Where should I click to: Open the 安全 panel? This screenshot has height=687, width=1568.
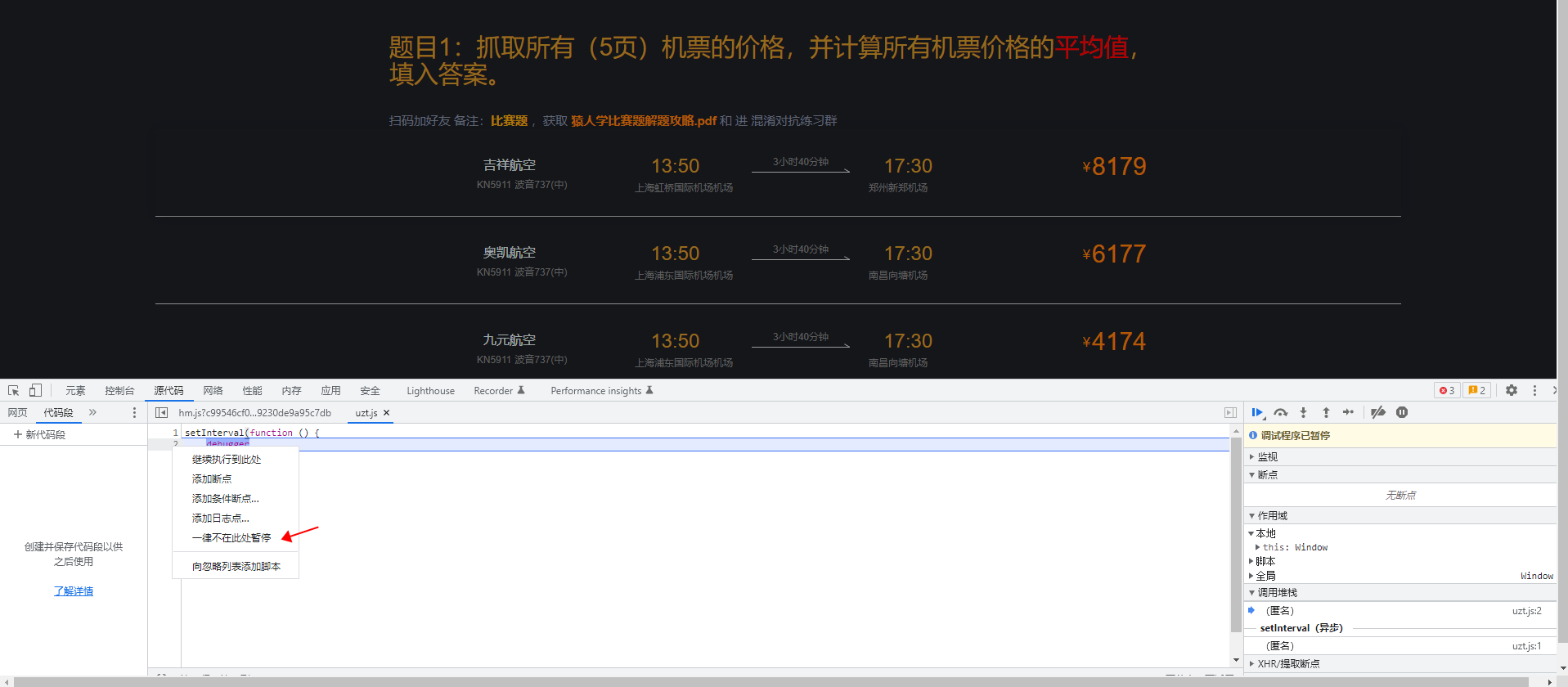click(x=370, y=391)
